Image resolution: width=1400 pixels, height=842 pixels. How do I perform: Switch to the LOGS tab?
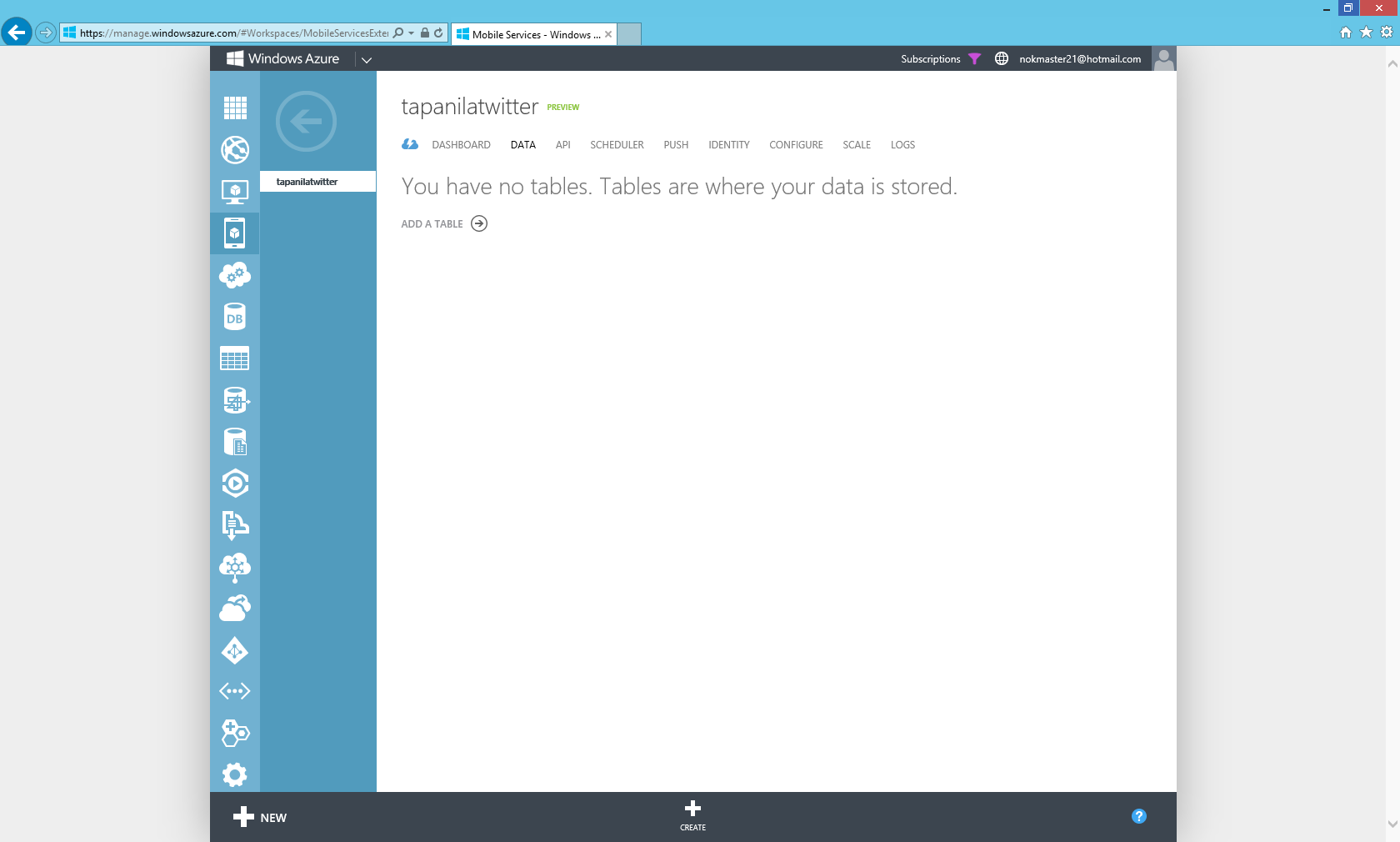[902, 145]
